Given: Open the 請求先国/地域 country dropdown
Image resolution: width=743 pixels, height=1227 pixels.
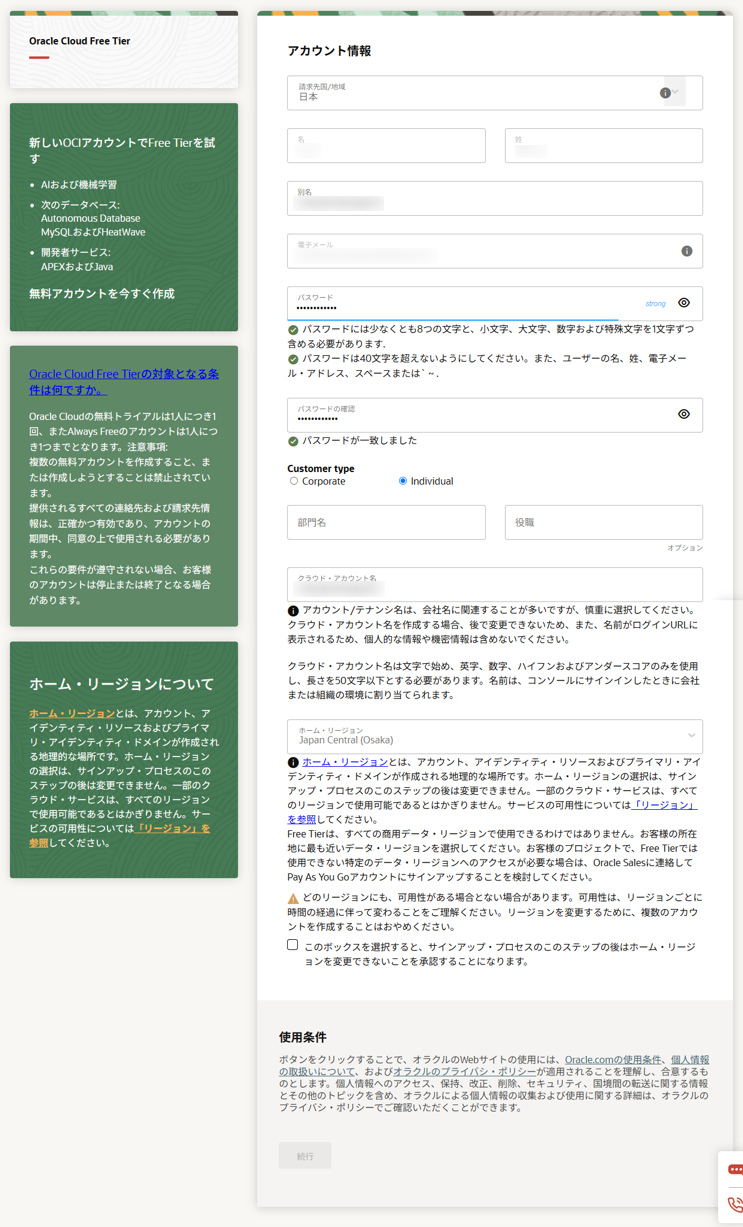Looking at the screenshot, I should pyautogui.click(x=675, y=92).
